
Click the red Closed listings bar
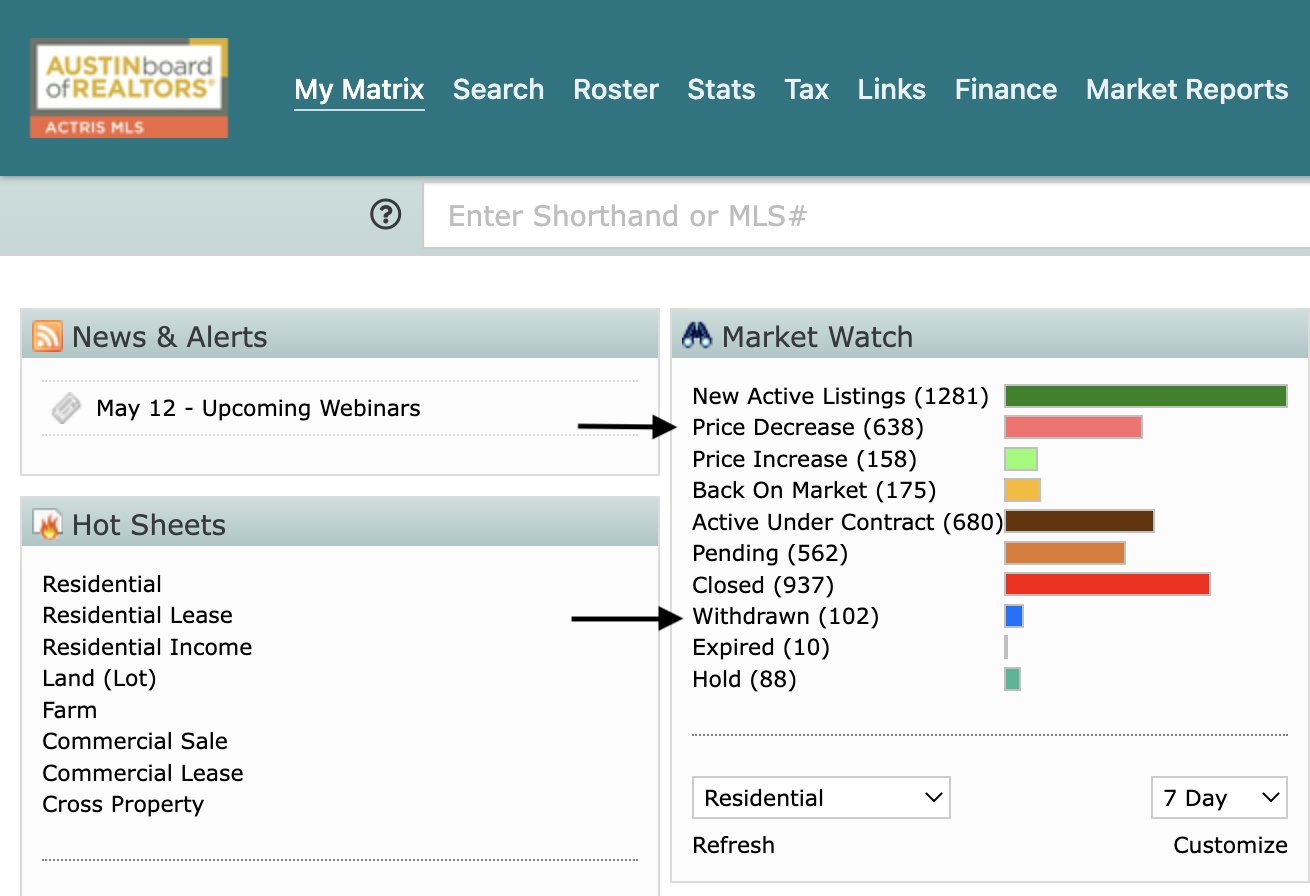tap(1107, 584)
